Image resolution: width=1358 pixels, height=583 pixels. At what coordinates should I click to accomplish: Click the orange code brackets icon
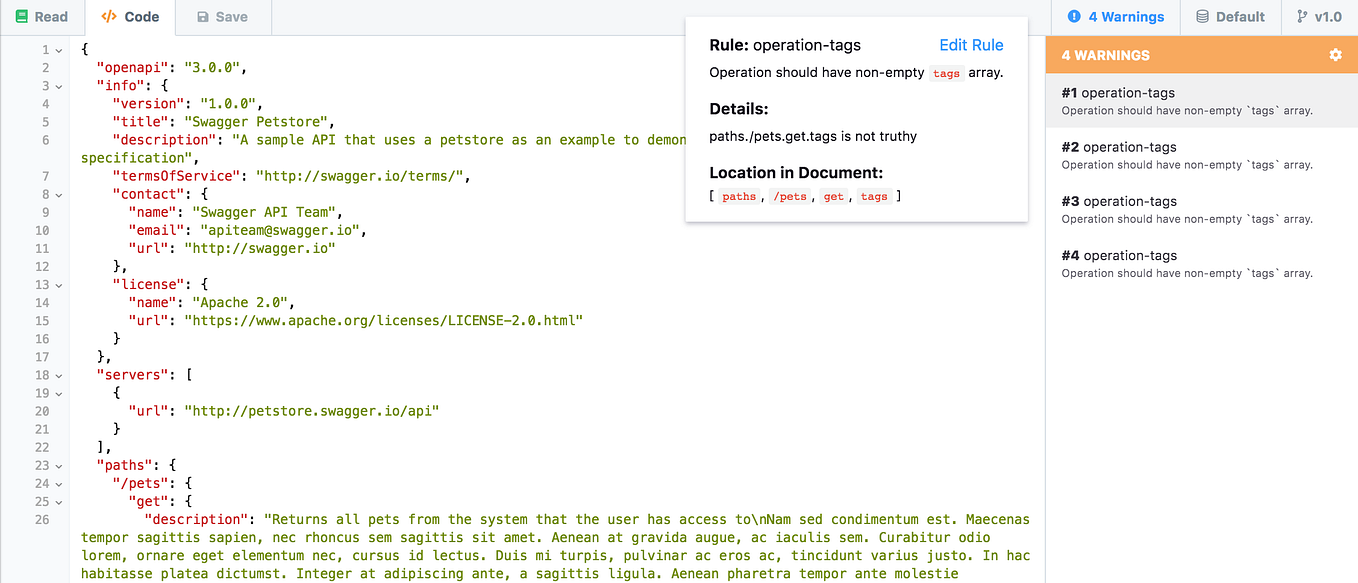click(107, 16)
